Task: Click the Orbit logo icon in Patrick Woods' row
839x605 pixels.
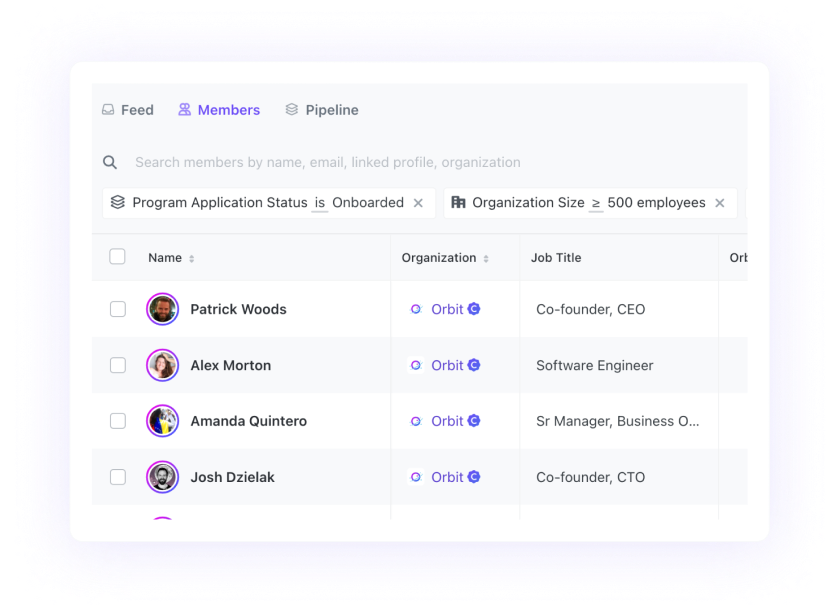Action: [x=416, y=309]
